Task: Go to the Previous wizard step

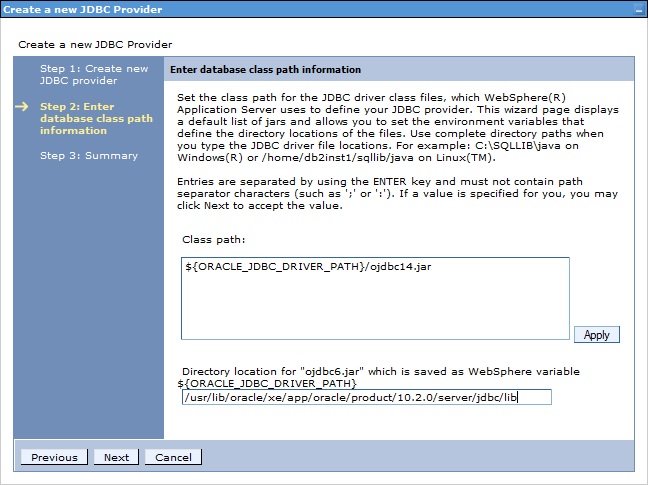Action: click(54, 457)
